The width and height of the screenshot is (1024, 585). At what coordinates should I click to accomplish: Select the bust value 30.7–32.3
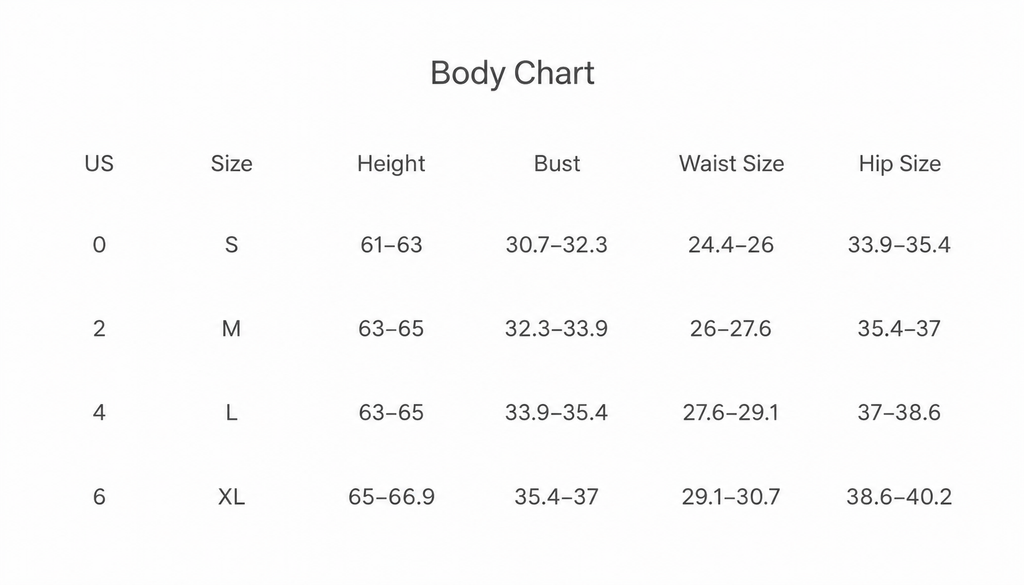pyautogui.click(x=556, y=245)
